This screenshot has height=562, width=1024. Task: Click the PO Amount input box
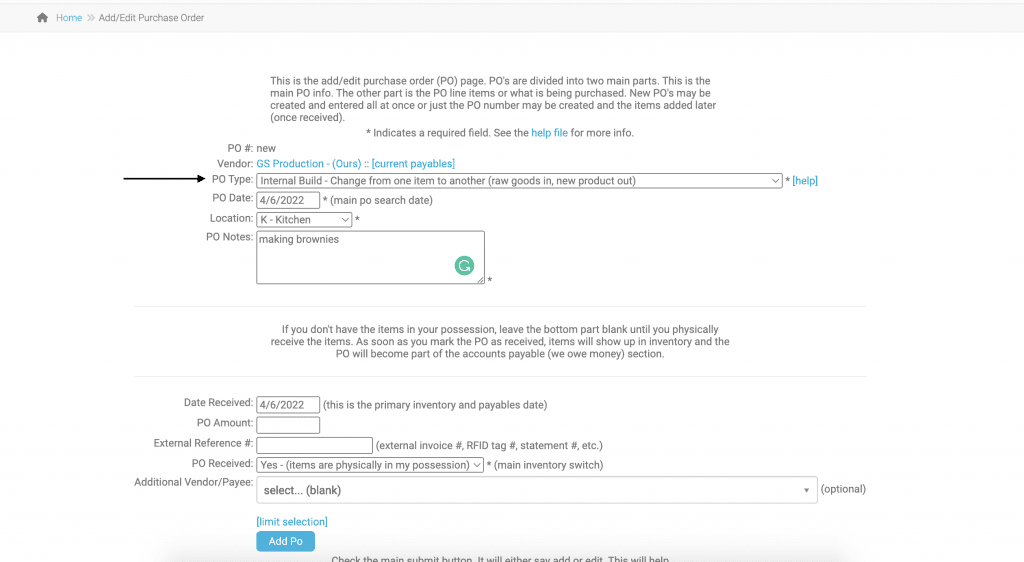pyautogui.click(x=288, y=425)
